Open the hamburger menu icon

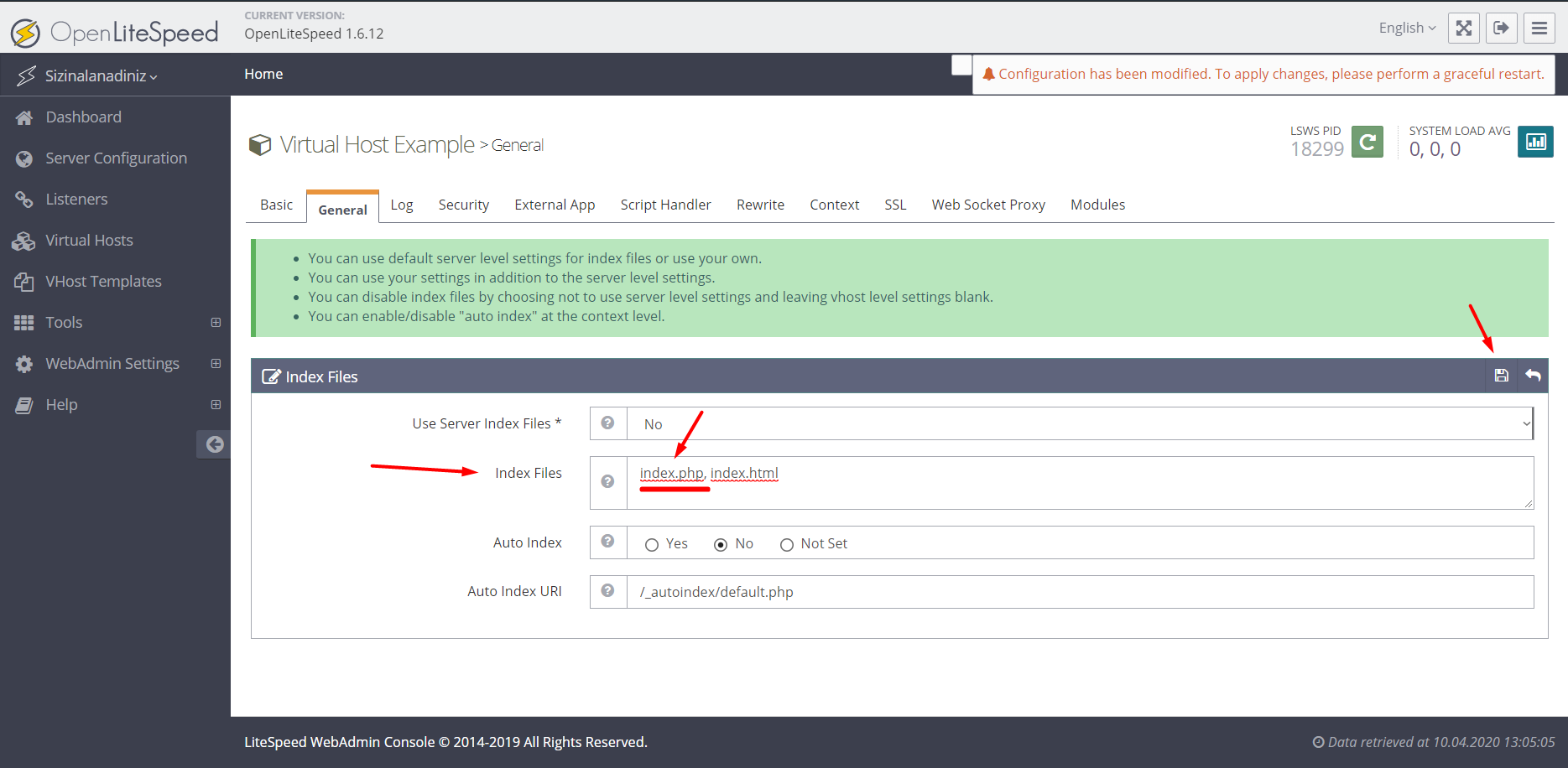pos(1539,28)
